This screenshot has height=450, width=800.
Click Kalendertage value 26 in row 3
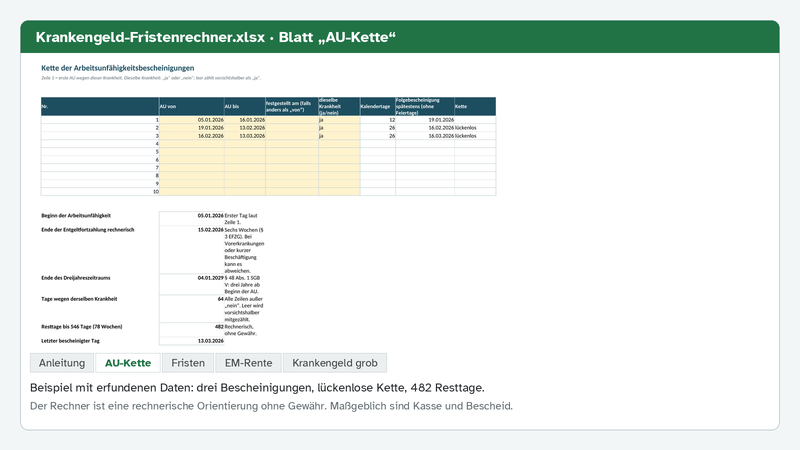378,136
